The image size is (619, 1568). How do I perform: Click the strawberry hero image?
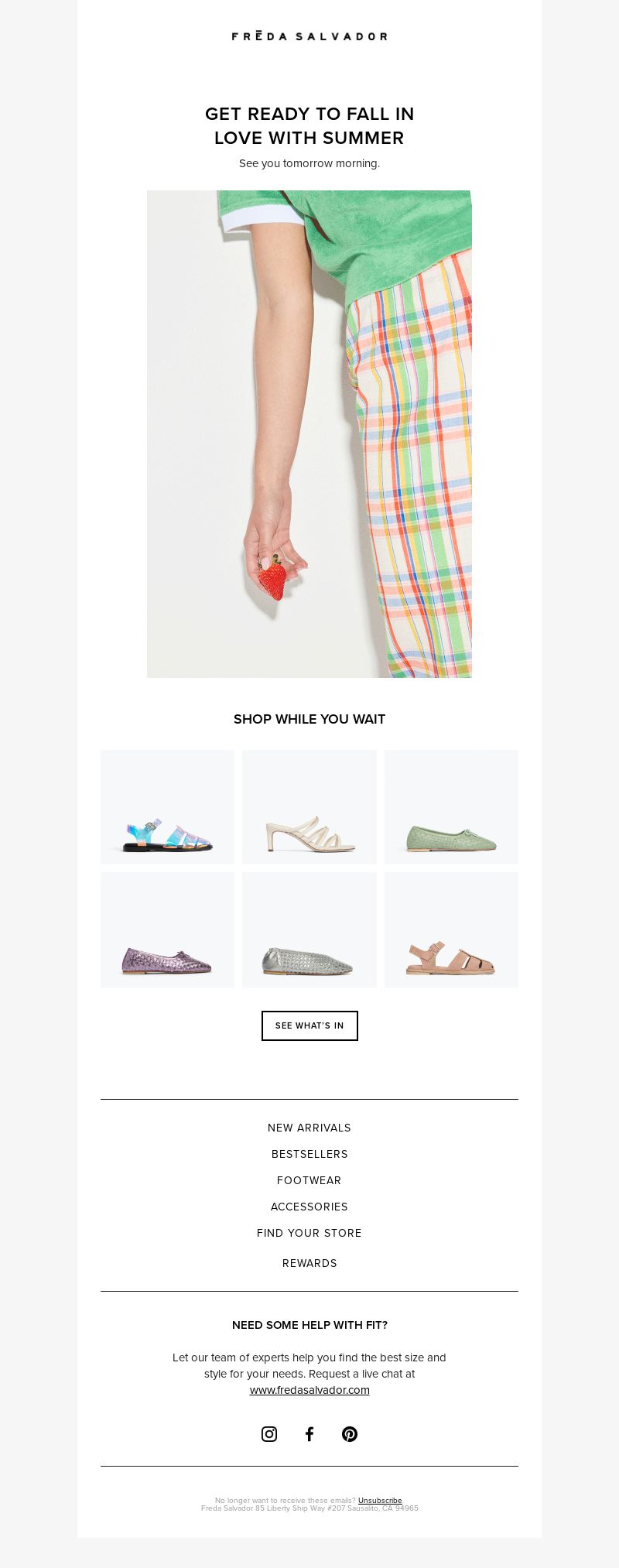[309, 434]
